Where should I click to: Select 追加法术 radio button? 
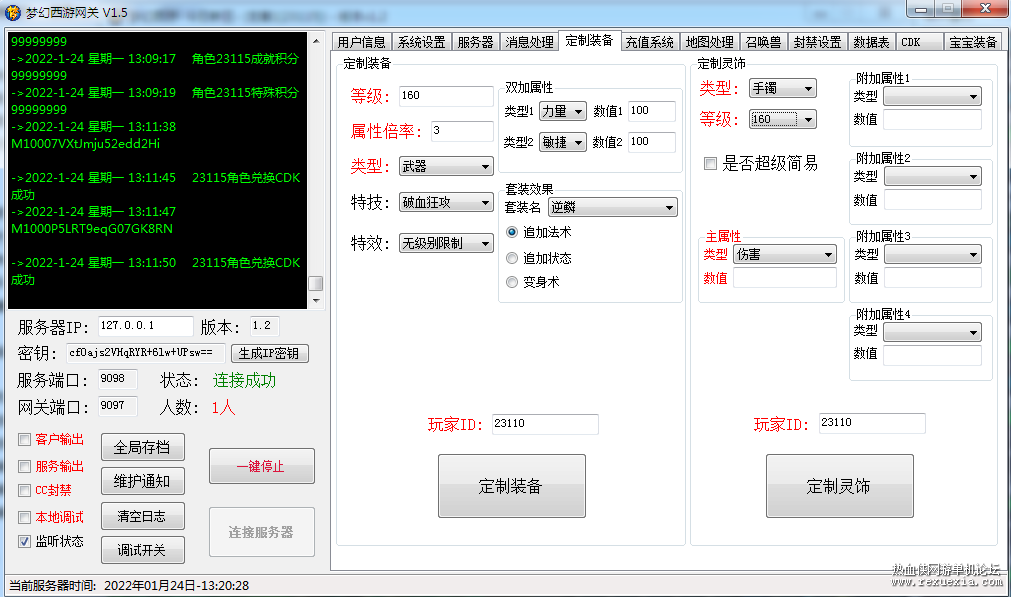point(512,232)
